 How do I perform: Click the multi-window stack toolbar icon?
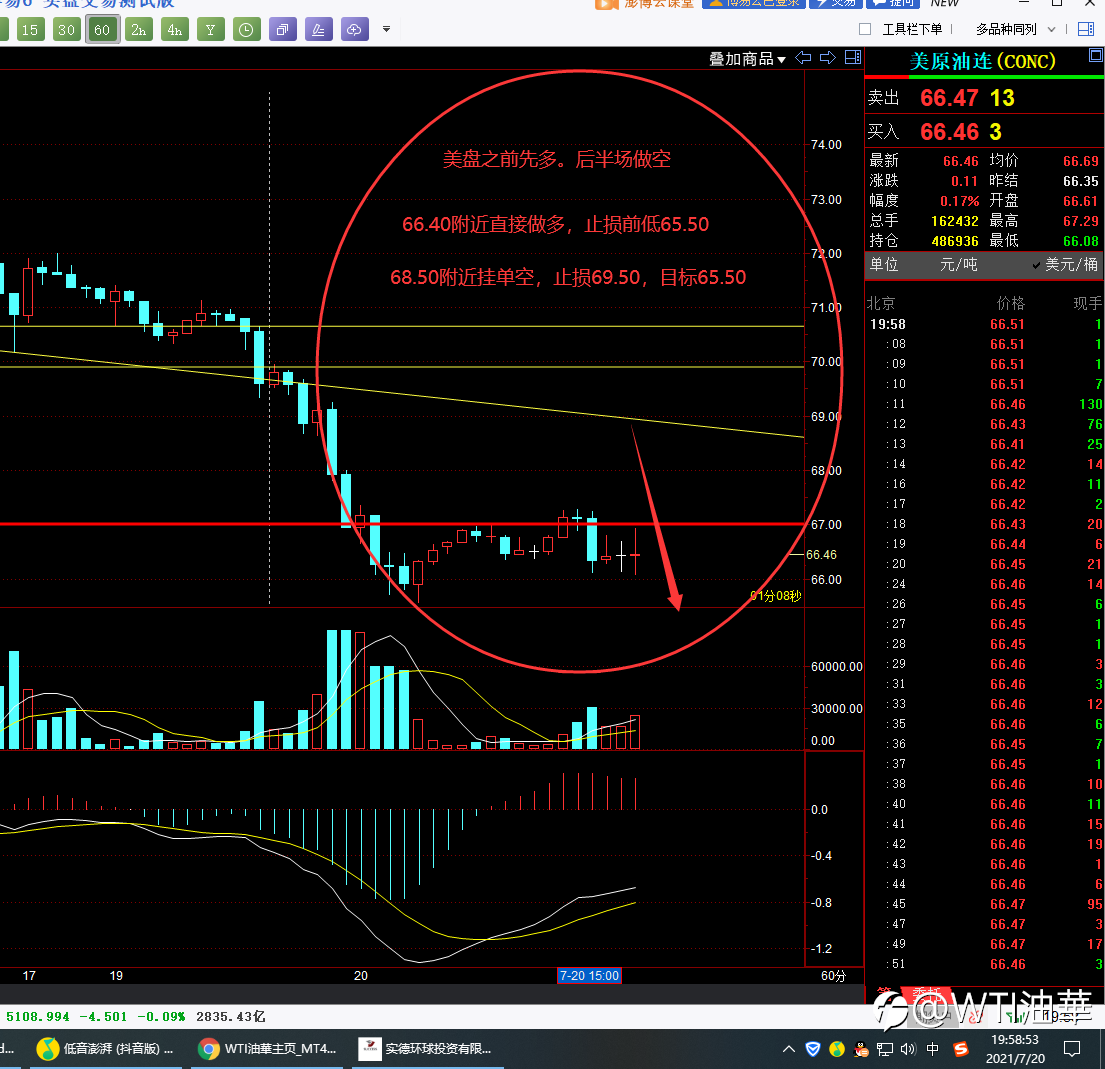283,30
